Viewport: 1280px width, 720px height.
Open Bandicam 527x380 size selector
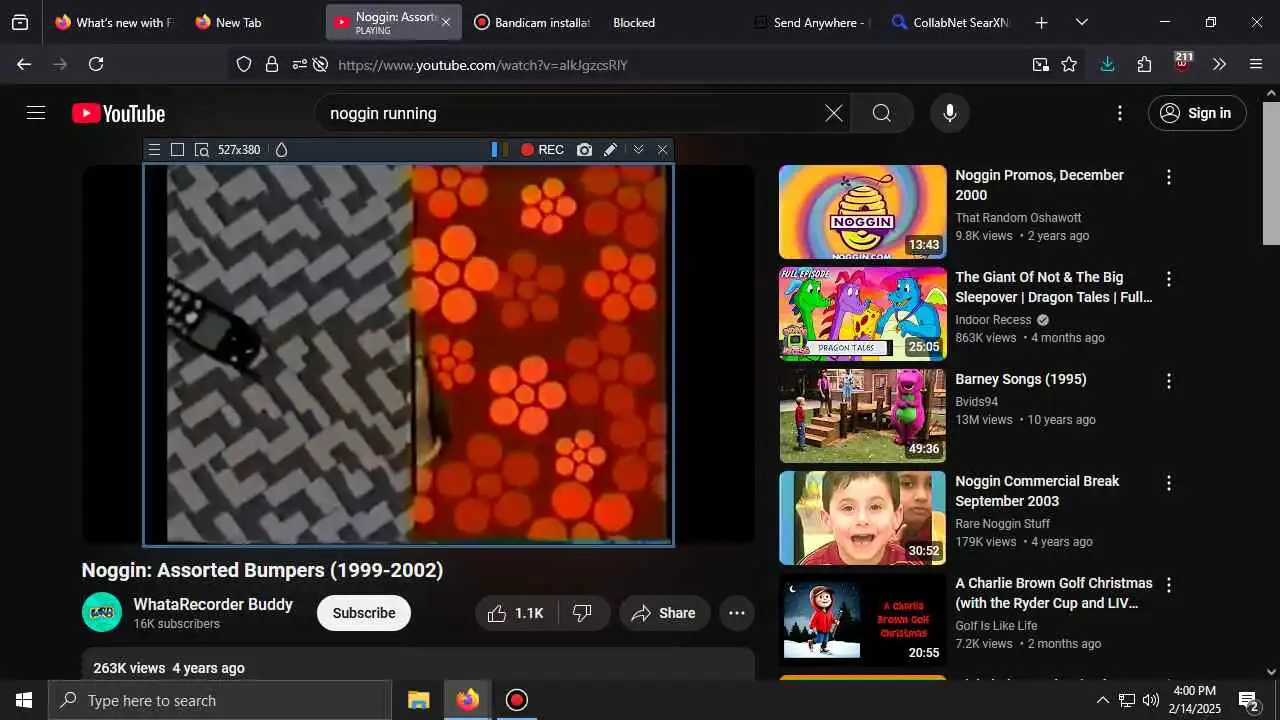coord(239,150)
